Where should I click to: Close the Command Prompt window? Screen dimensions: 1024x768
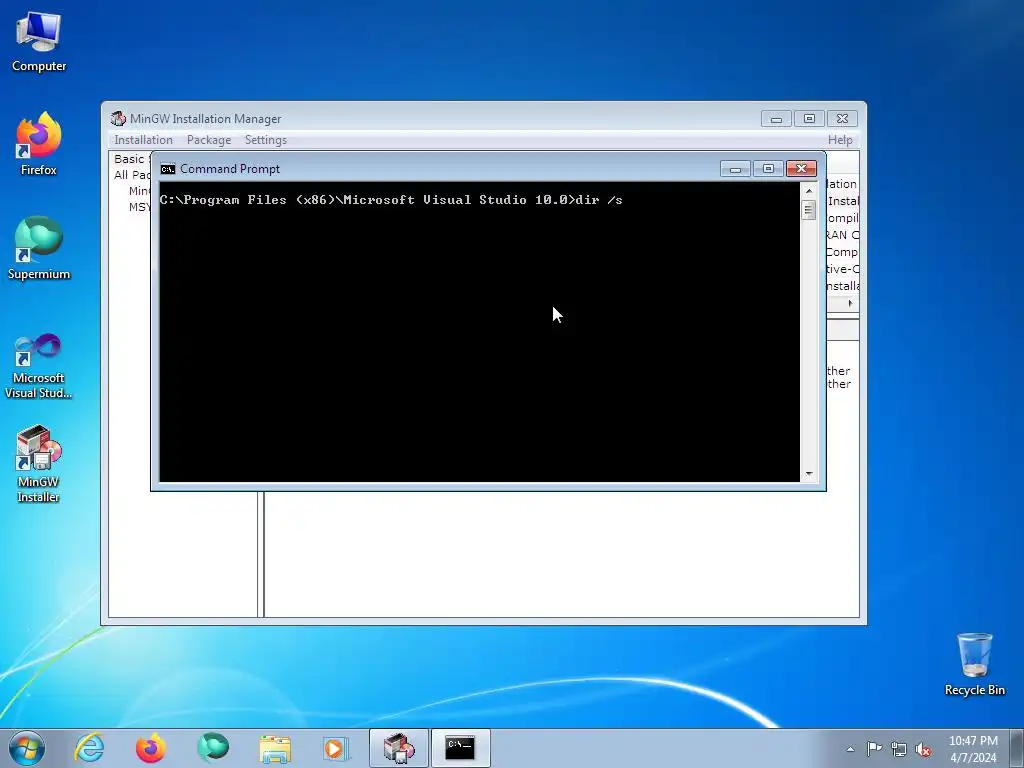coord(801,169)
